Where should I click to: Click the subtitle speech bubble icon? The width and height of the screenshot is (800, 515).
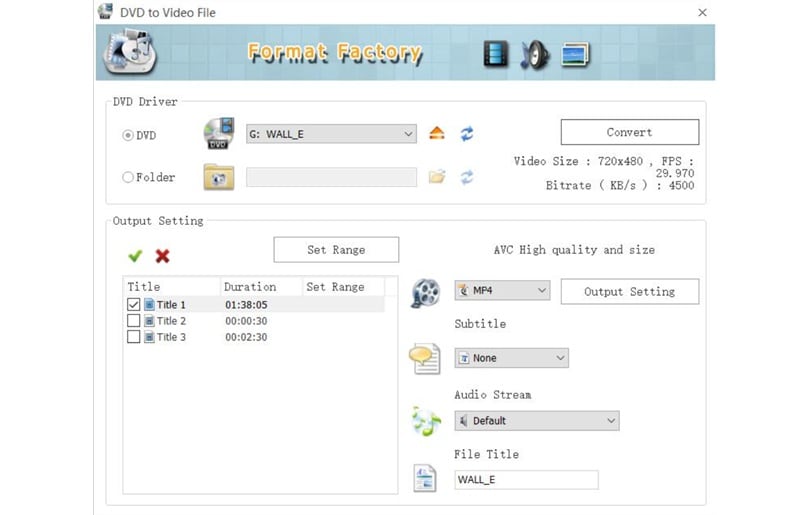[424, 359]
